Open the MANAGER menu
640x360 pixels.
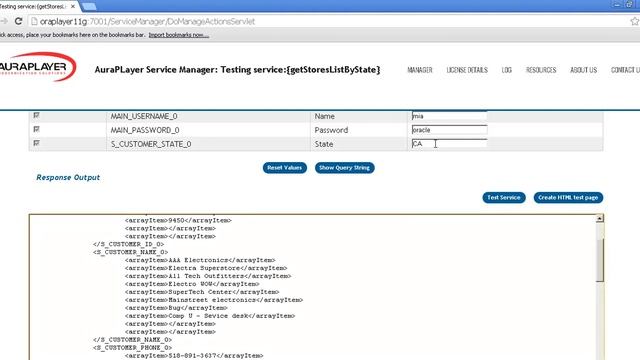pos(420,70)
